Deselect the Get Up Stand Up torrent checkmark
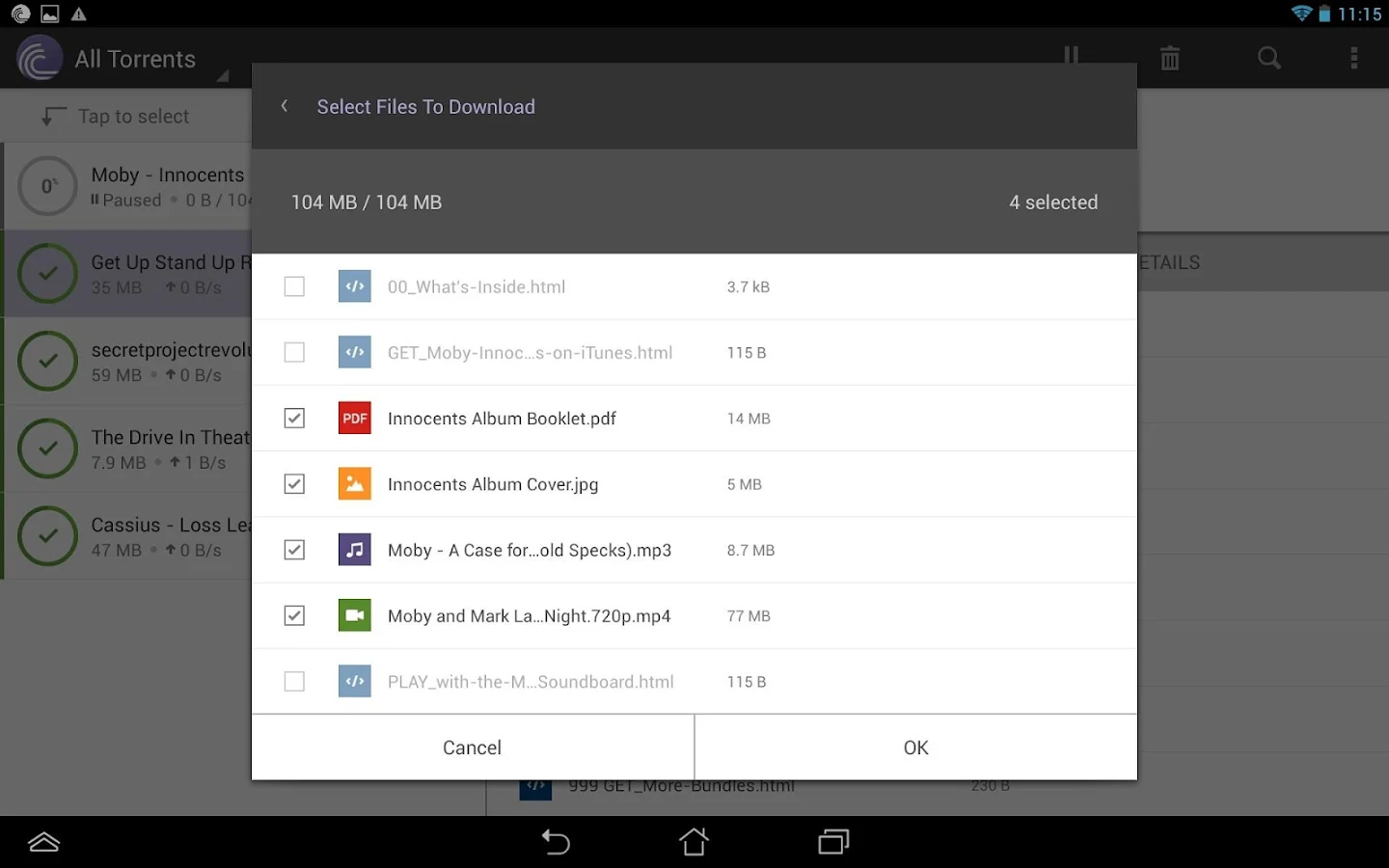This screenshot has height=868, width=1389. (47, 274)
